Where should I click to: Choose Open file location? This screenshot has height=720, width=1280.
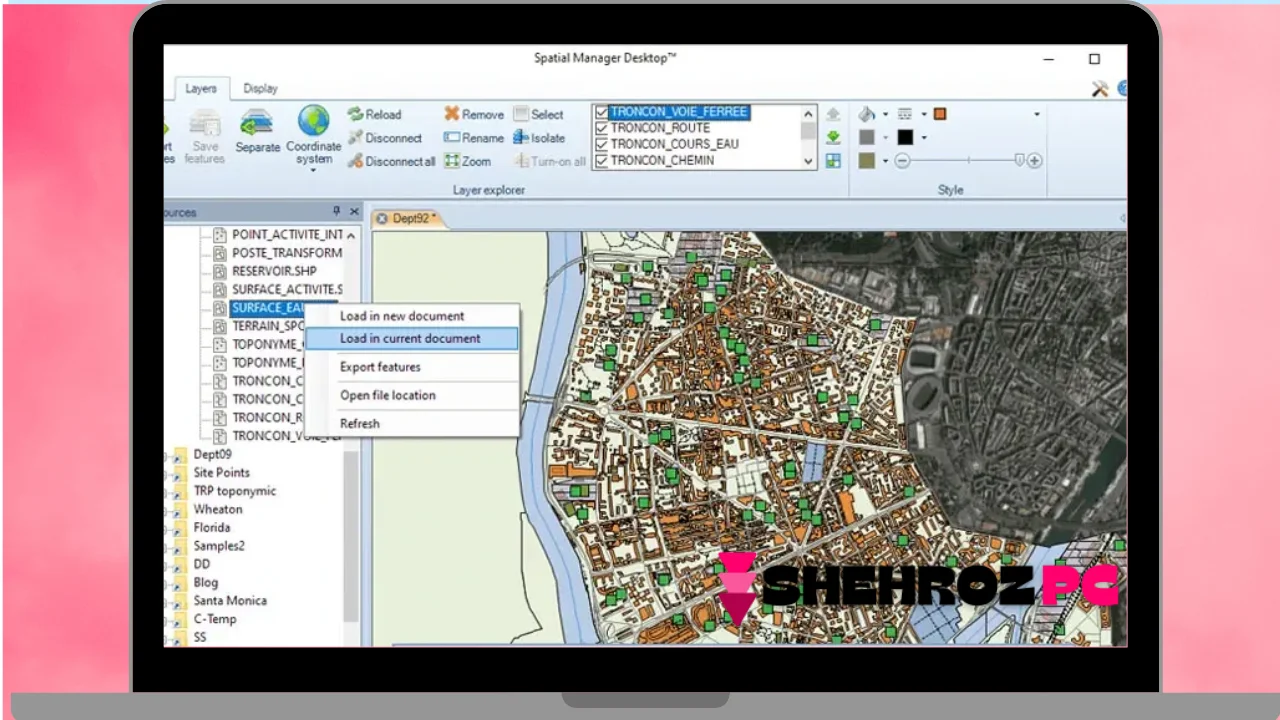click(x=411, y=395)
